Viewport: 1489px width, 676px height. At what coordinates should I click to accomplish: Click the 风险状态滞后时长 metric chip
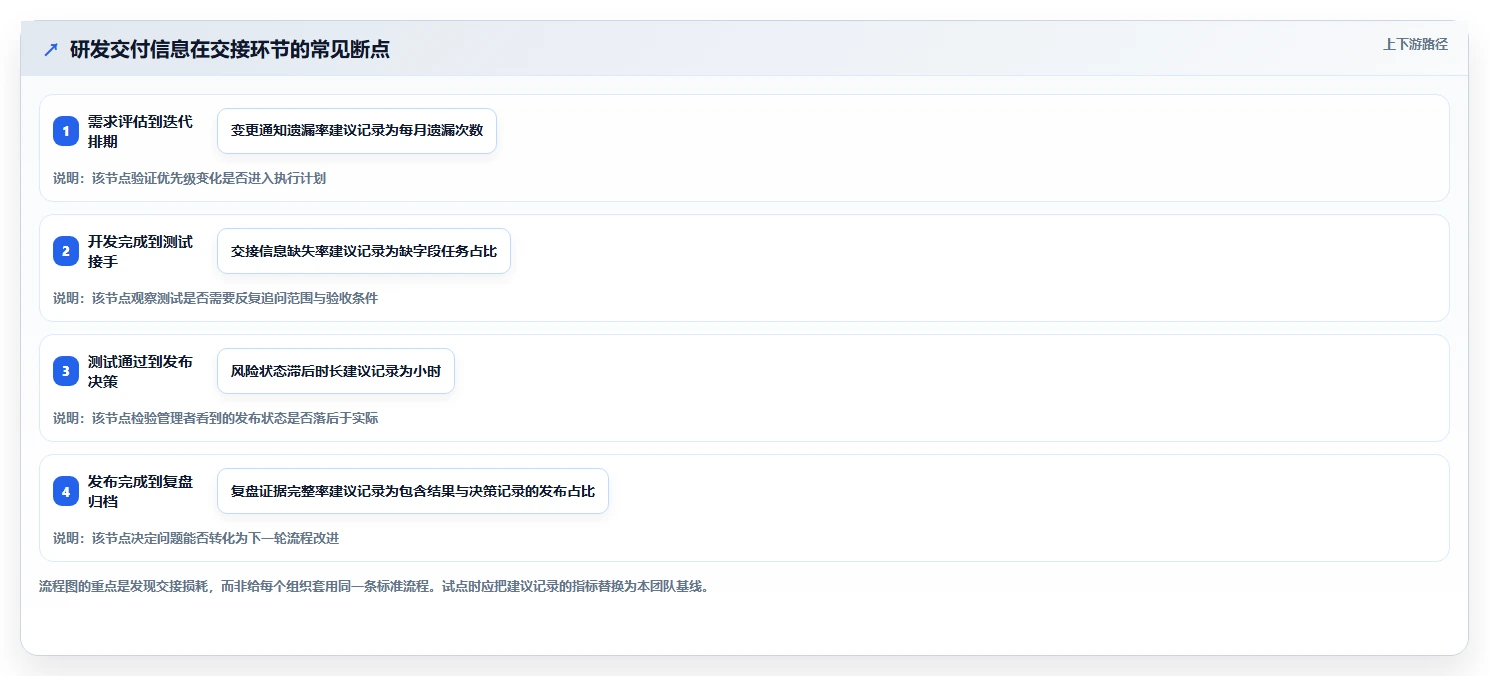tap(336, 371)
